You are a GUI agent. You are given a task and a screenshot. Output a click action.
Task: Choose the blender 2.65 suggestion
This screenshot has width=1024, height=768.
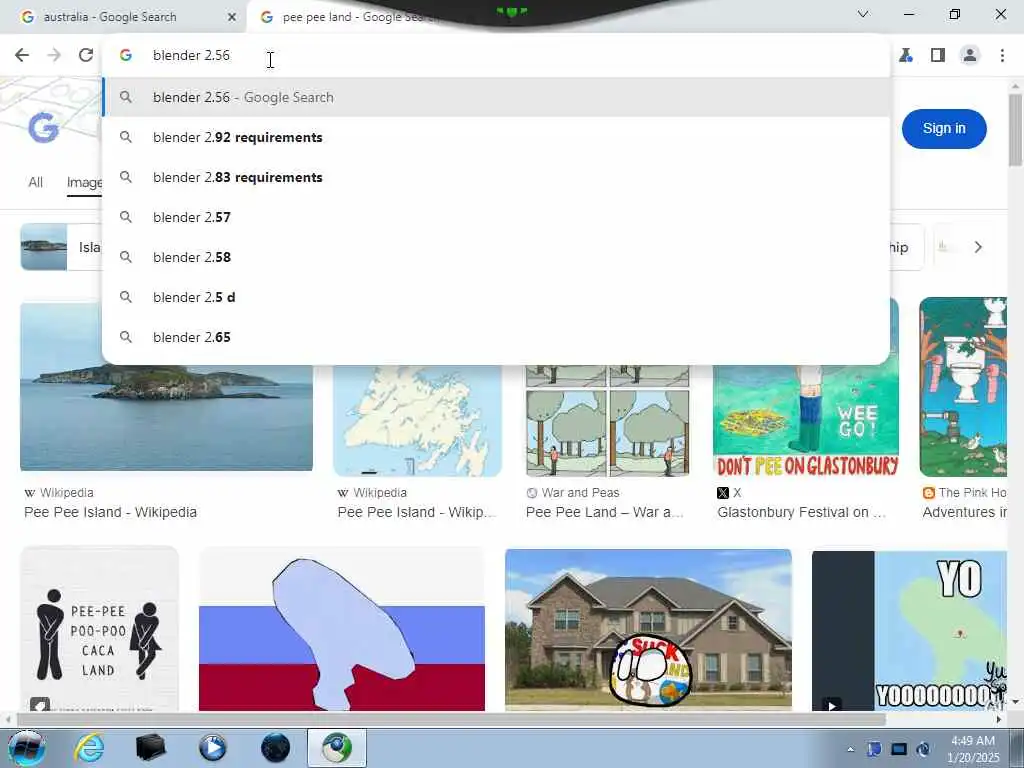[x=496, y=337]
